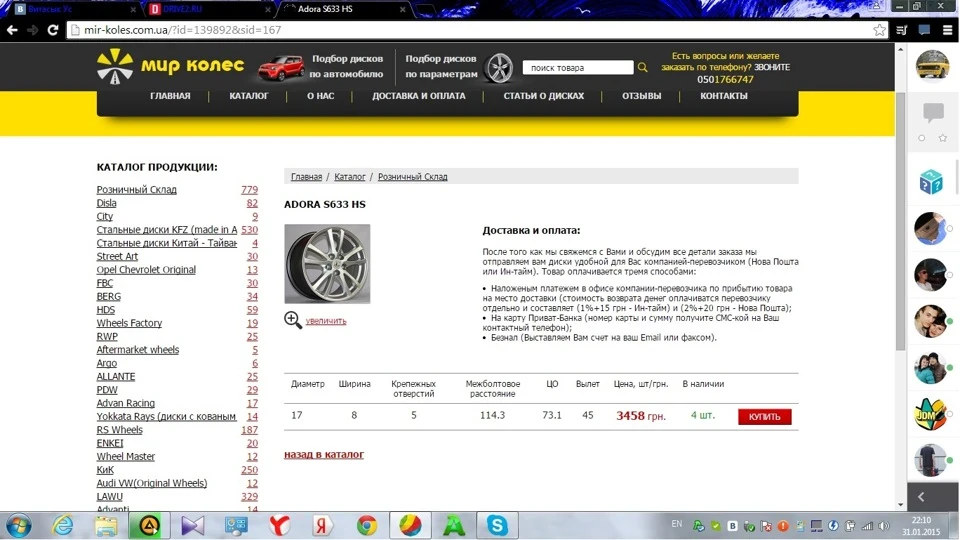Switch to the Adora S633 HS tab
This screenshot has width=960, height=540.
344,9
